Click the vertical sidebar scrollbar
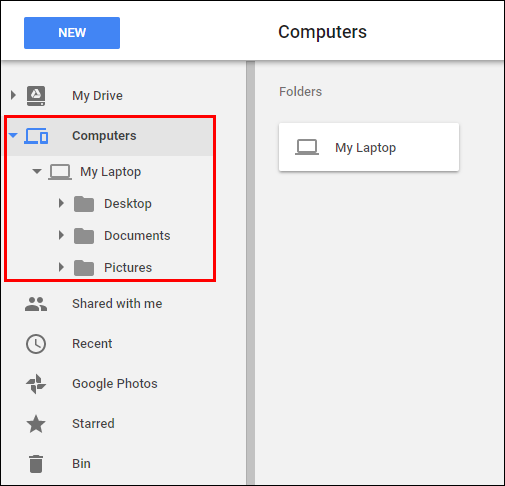The image size is (505, 486). 251,273
